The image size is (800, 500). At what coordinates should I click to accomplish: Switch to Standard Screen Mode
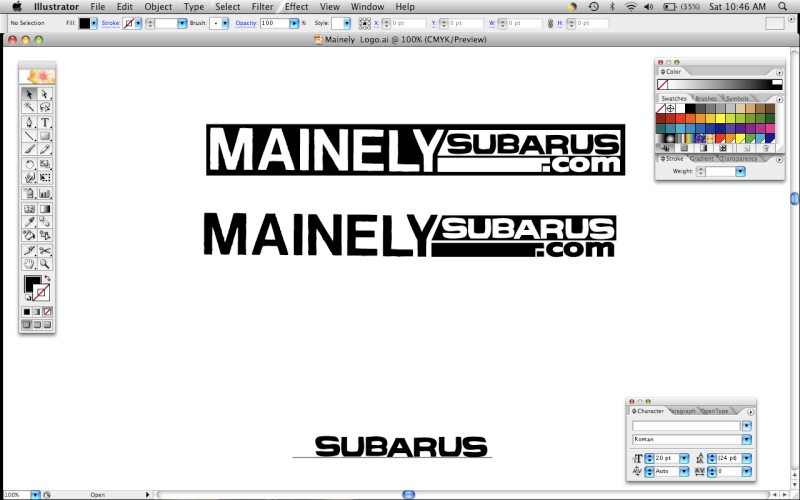click(27, 324)
